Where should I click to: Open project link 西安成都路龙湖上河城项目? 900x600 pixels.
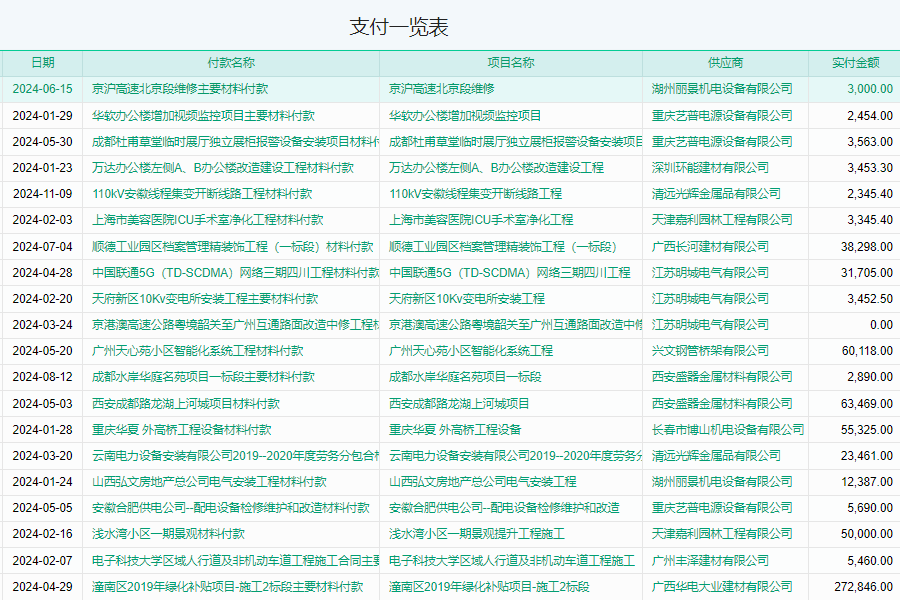click(x=459, y=404)
